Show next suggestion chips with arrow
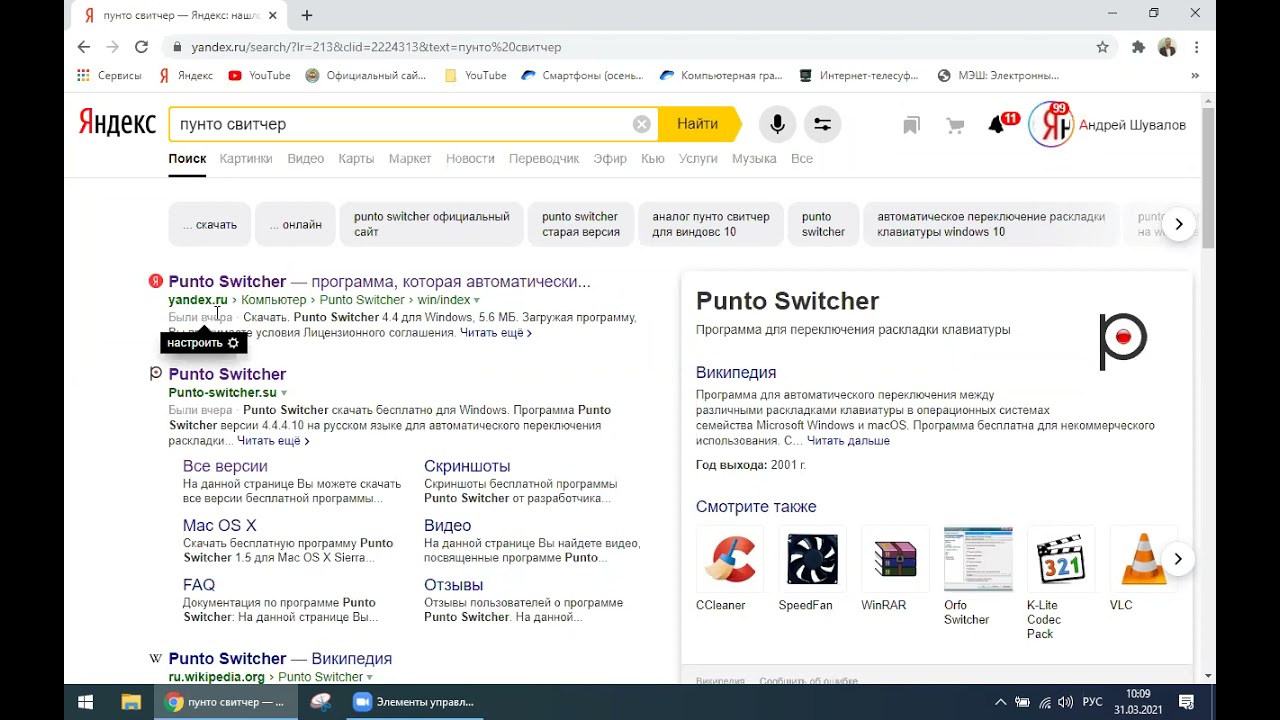1280x720 pixels. 1179,224
